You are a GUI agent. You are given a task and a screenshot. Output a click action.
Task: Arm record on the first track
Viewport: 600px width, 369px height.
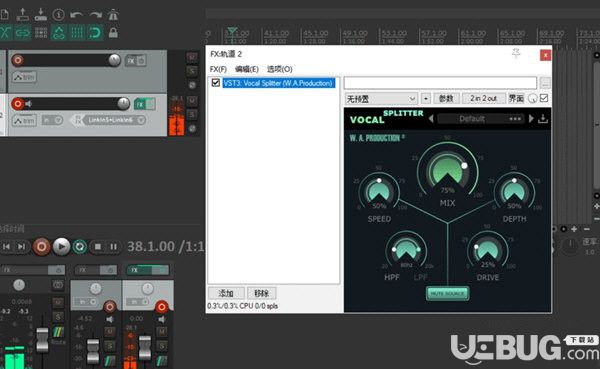click(18, 60)
